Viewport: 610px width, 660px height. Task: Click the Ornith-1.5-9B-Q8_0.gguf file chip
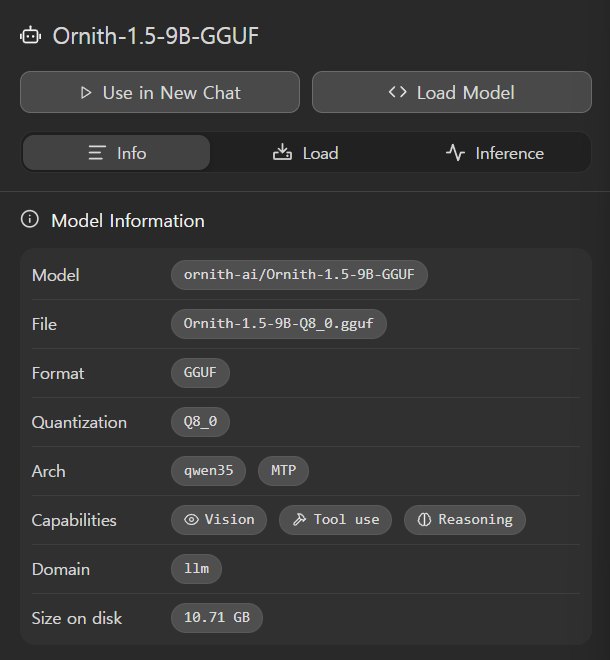coord(279,324)
